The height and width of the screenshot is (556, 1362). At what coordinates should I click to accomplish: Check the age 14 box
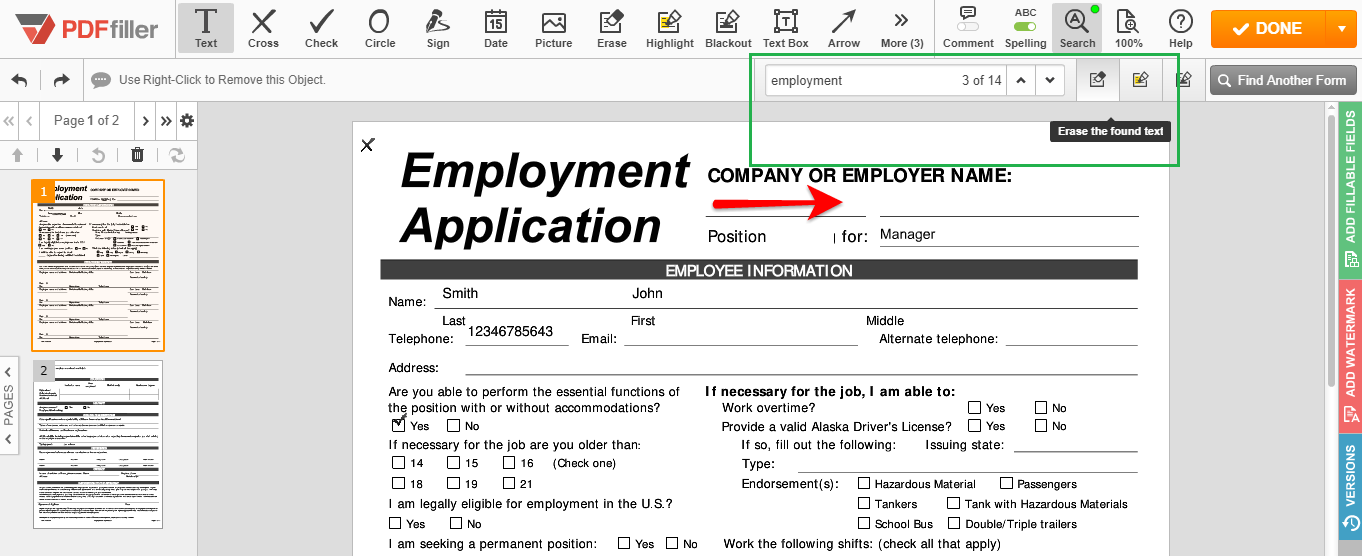[x=399, y=463]
